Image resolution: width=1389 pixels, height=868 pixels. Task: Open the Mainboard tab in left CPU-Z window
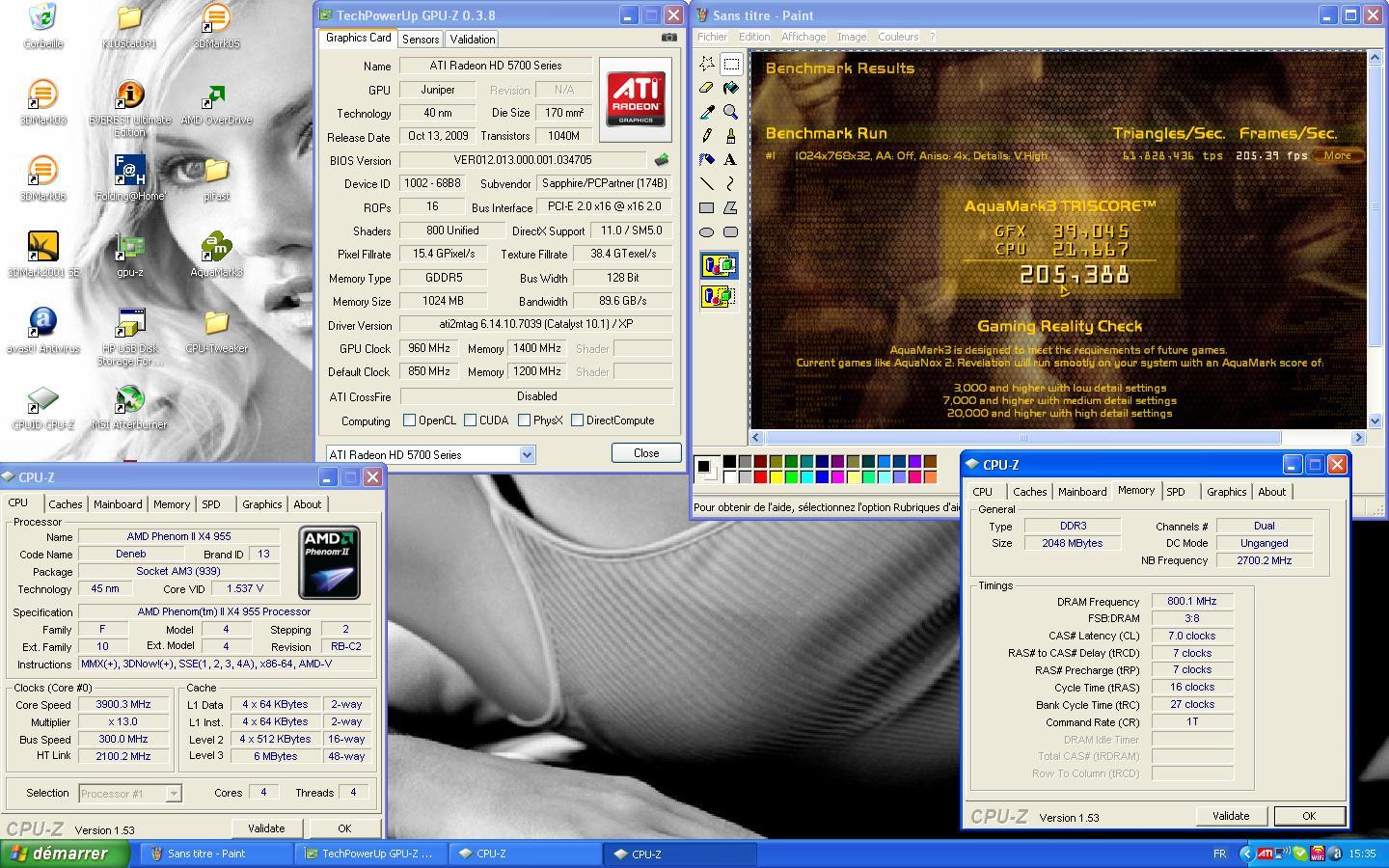pos(118,504)
